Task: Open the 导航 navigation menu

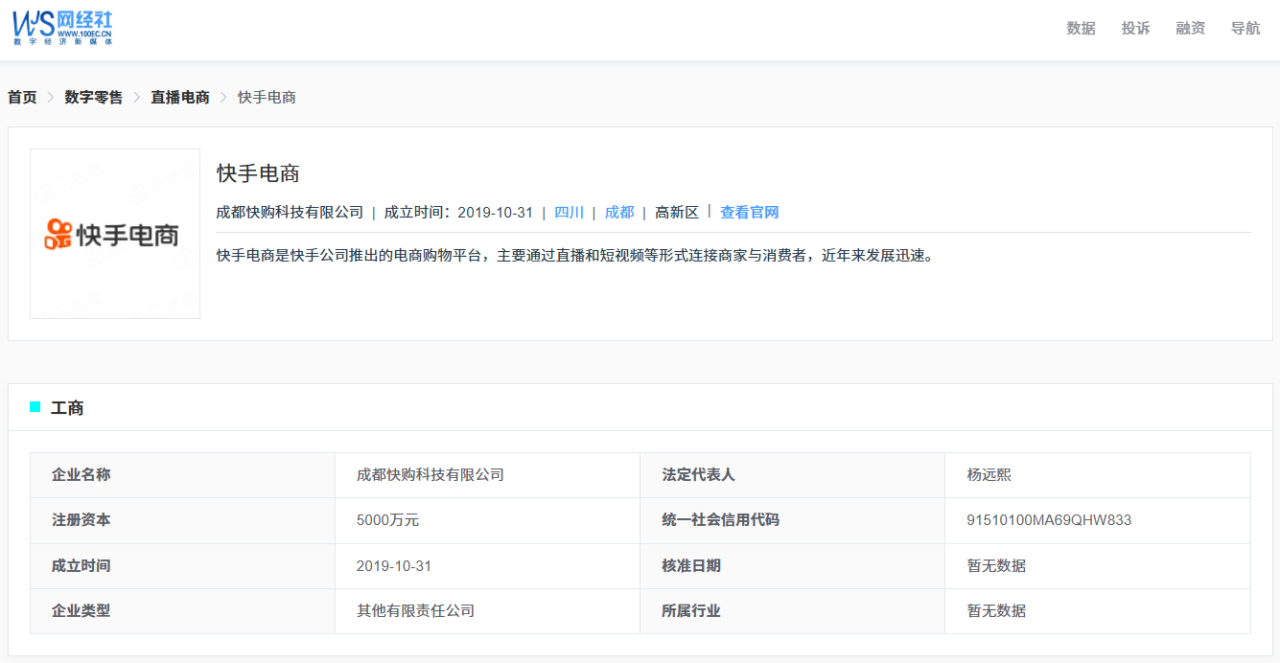Action: (1245, 28)
